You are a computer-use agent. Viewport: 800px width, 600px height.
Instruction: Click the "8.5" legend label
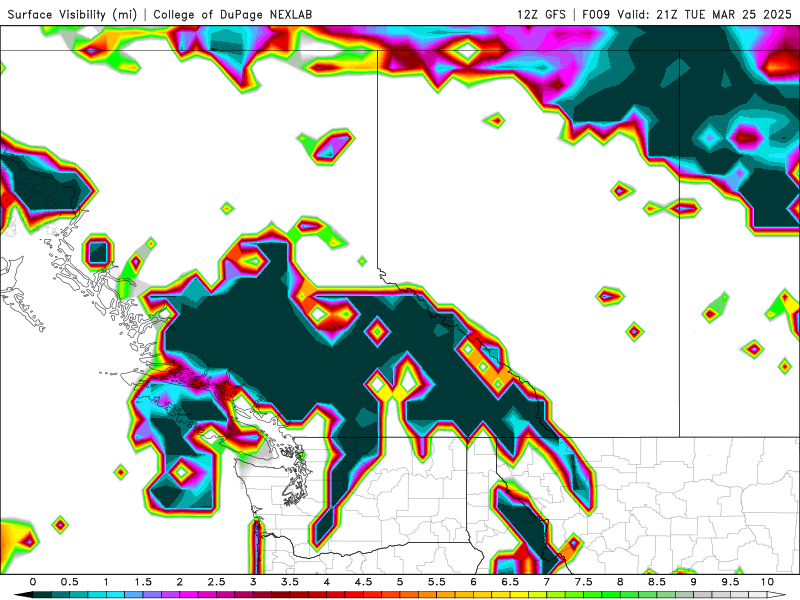click(657, 582)
